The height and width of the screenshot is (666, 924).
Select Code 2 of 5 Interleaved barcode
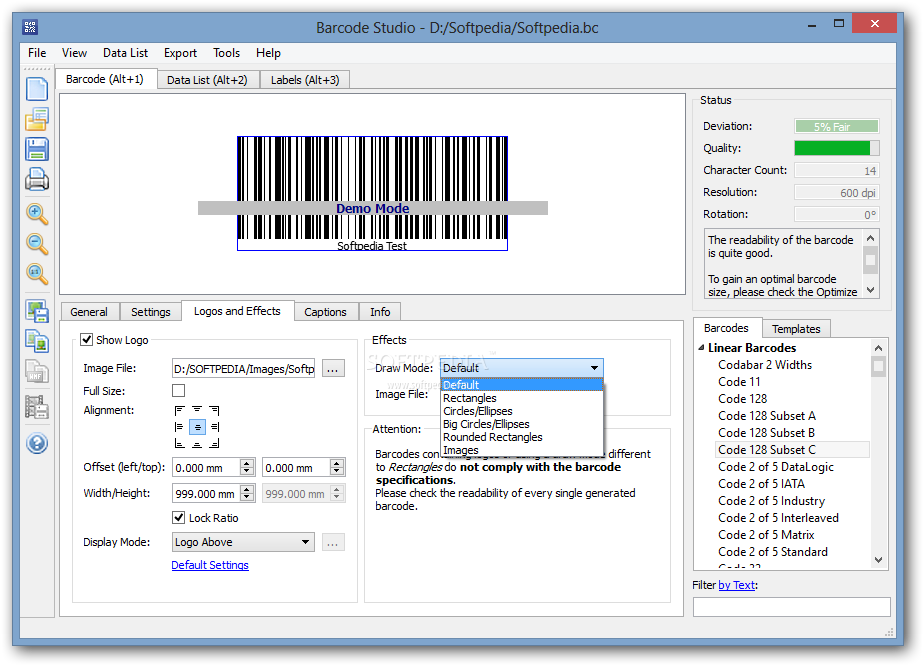tap(778, 517)
